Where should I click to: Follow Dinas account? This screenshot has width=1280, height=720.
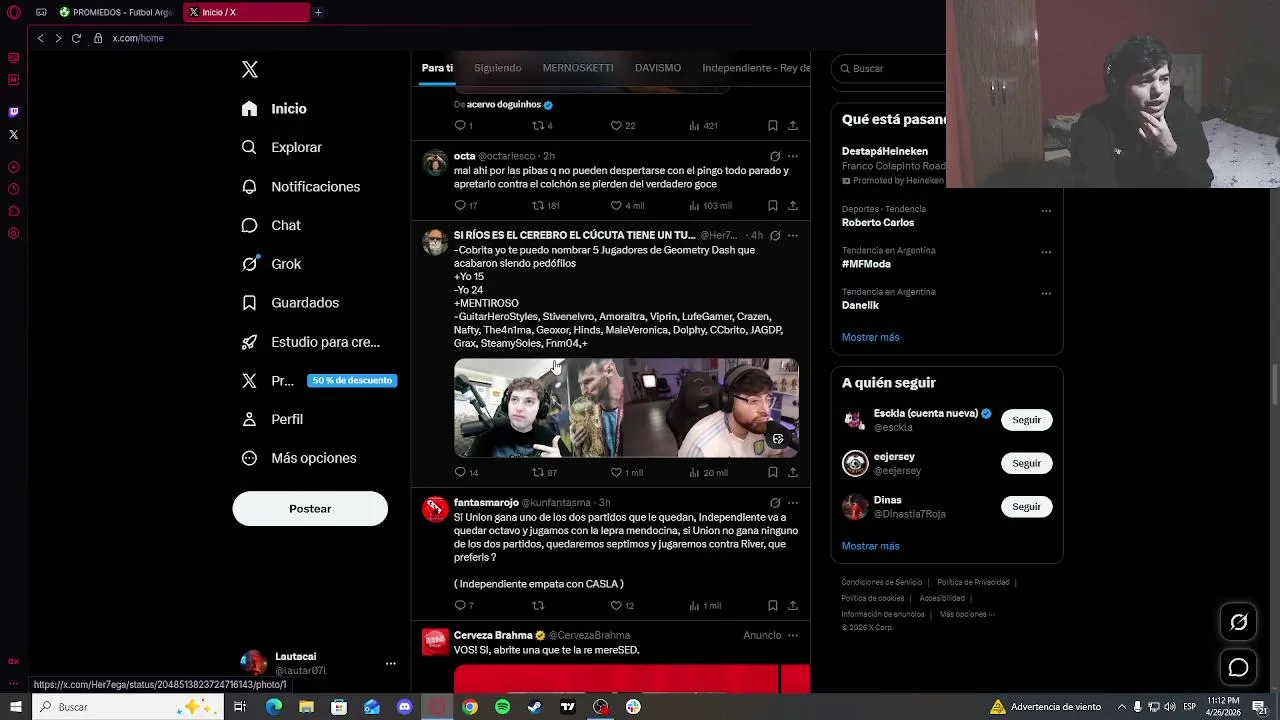1026,507
